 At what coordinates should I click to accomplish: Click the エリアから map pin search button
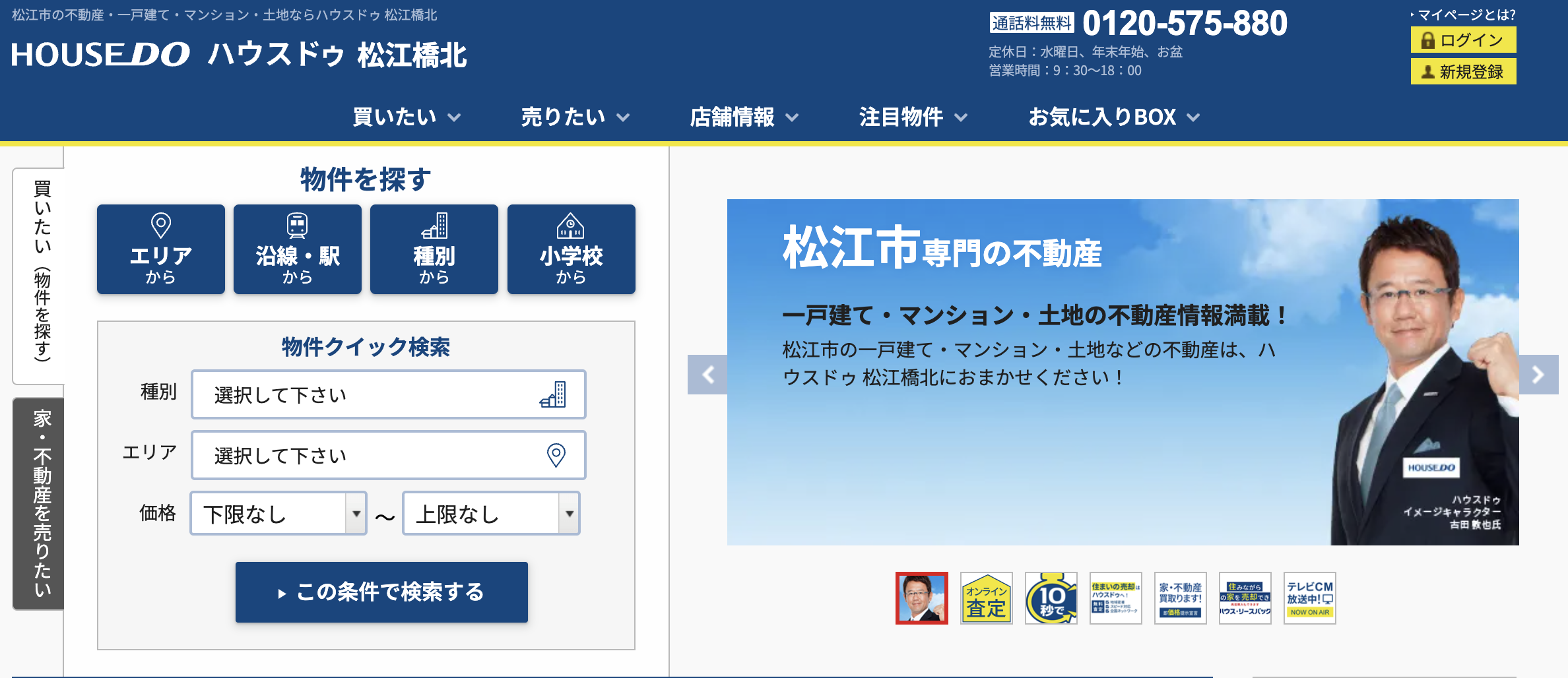160,249
